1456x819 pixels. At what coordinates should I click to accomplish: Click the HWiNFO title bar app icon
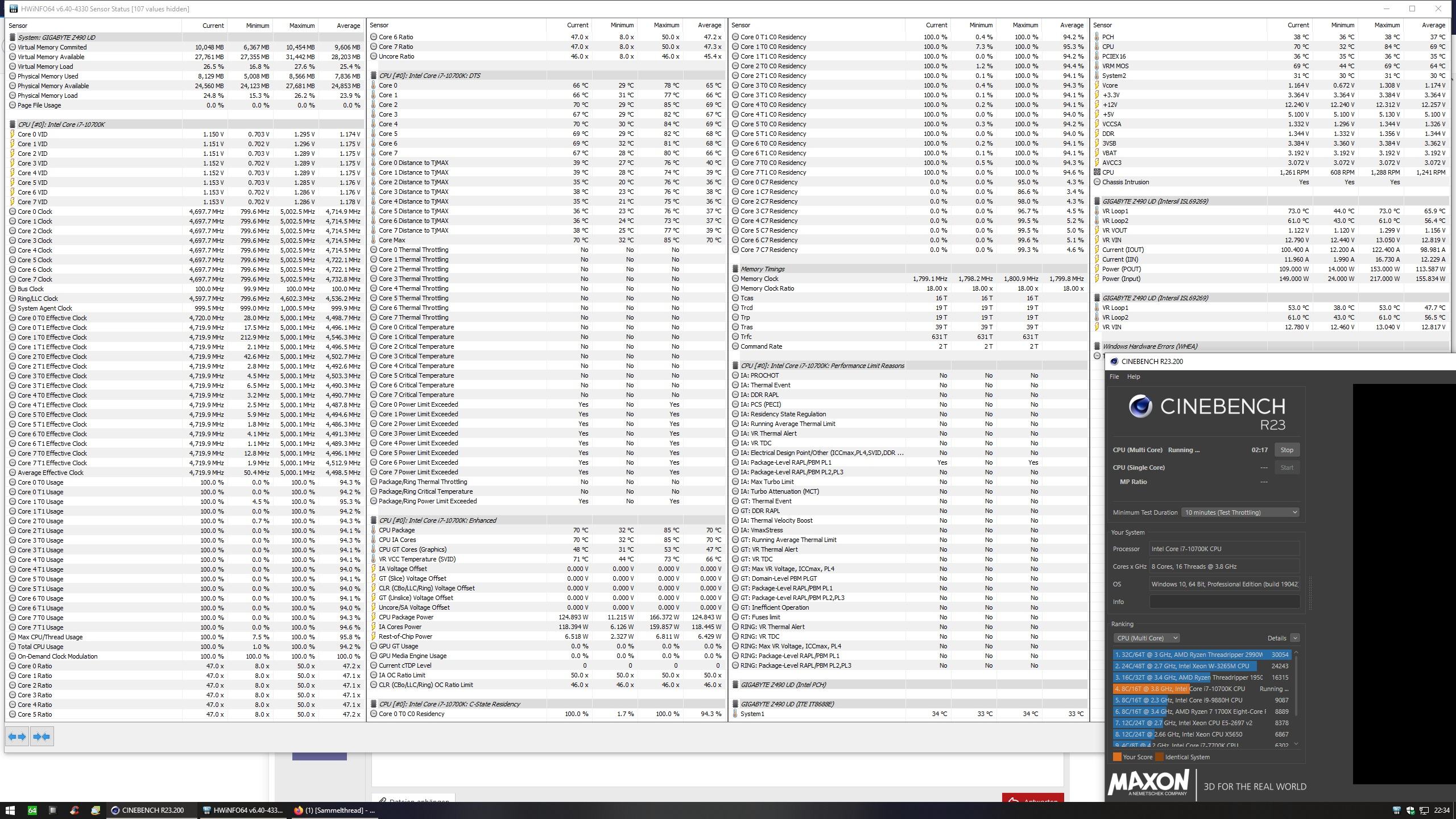[13, 9]
